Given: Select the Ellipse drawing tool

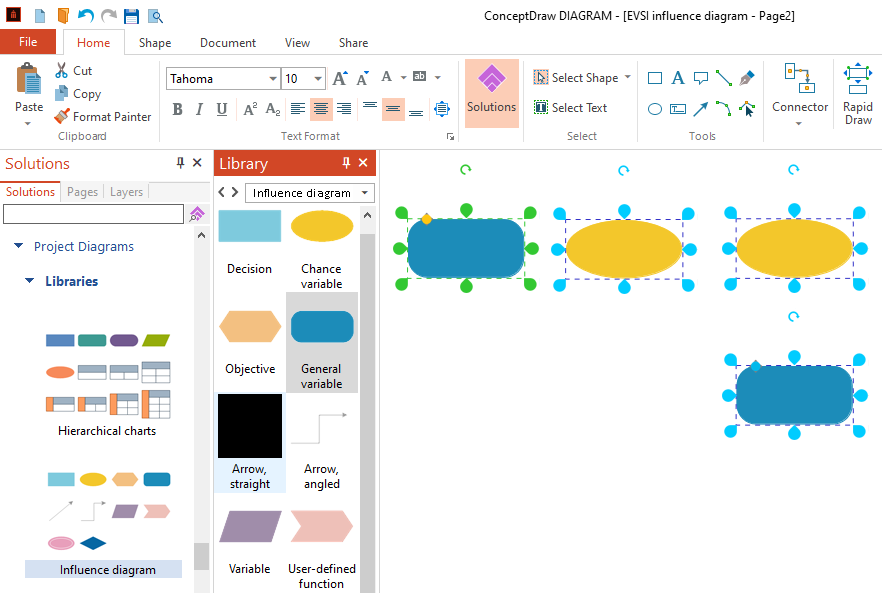Looking at the screenshot, I should [x=655, y=109].
